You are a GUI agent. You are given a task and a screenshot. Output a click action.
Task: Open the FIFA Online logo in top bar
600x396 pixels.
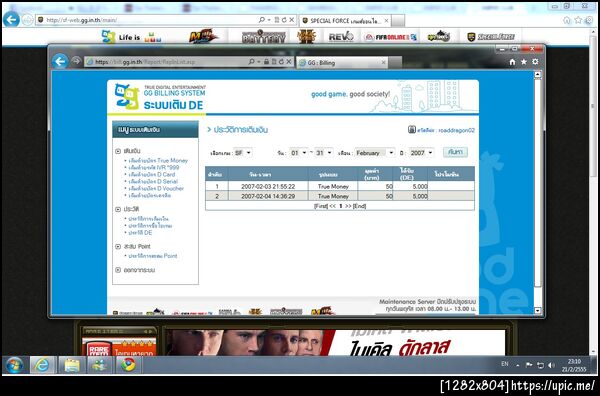[390, 37]
